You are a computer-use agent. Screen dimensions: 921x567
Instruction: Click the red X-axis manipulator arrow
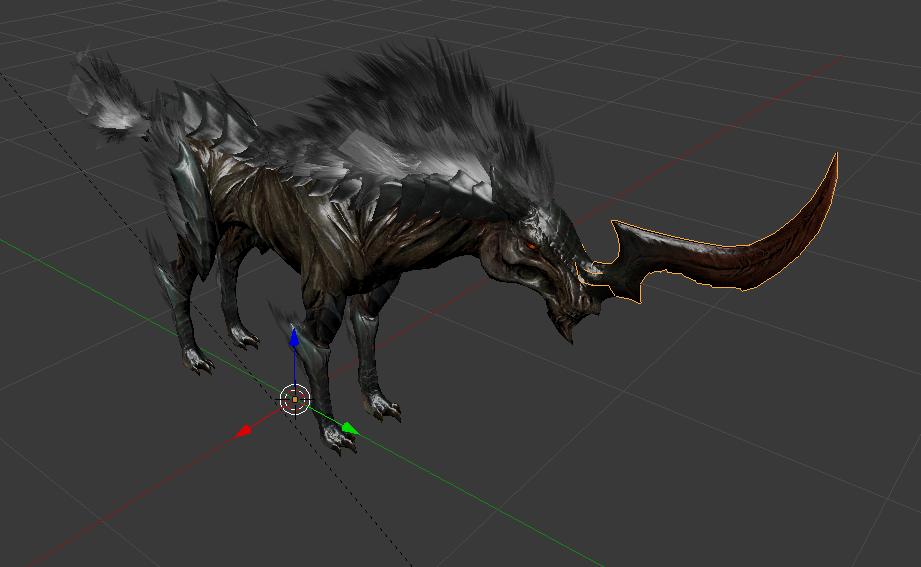(x=243, y=432)
